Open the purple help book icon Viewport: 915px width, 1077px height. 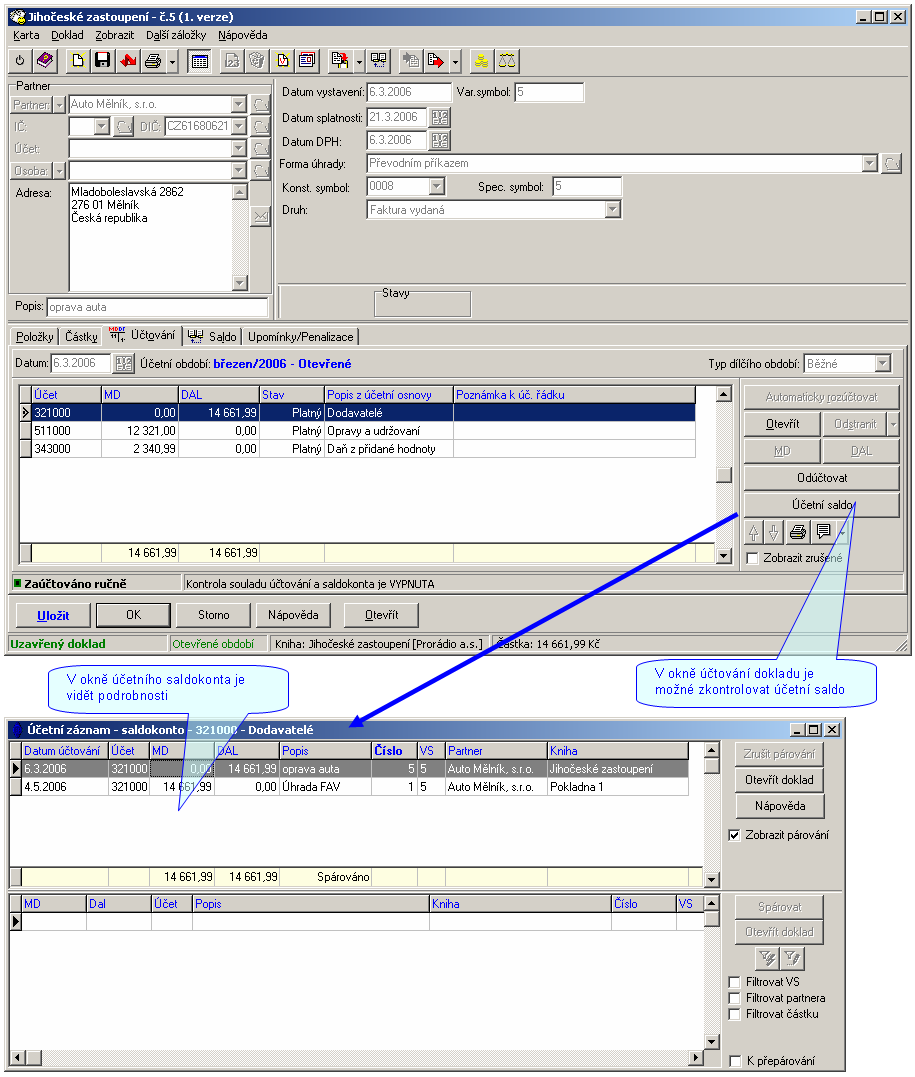pyautogui.click(x=45, y=61)
